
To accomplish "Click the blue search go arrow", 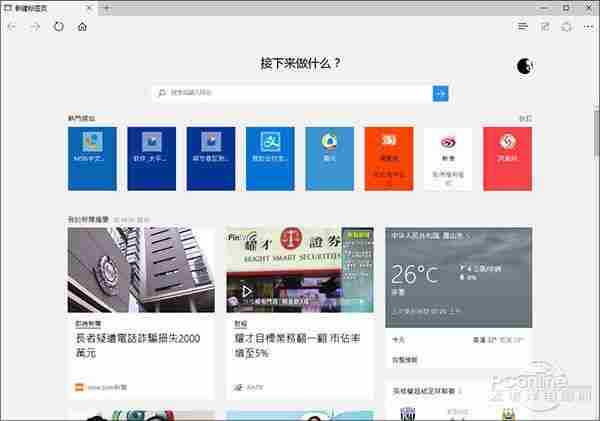I will 440,93.
